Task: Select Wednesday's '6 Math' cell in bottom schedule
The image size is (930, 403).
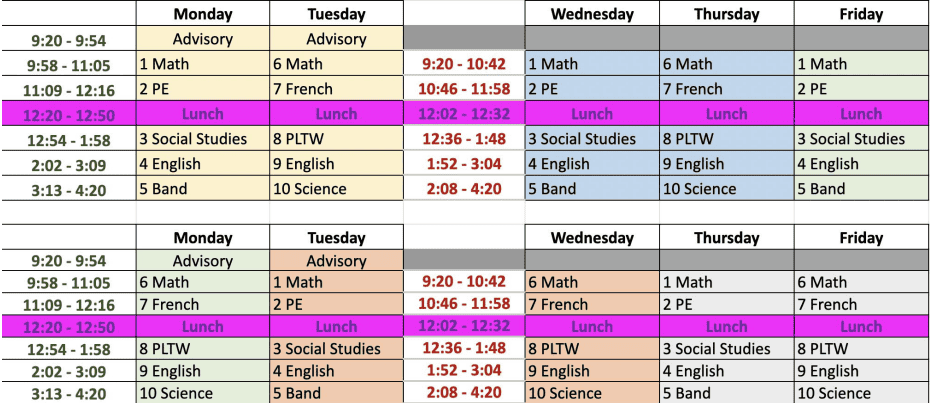Action: [x=592, y=283]
